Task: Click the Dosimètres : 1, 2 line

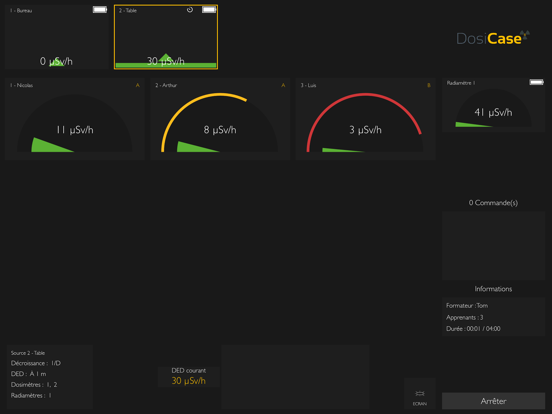Action: 34,384
